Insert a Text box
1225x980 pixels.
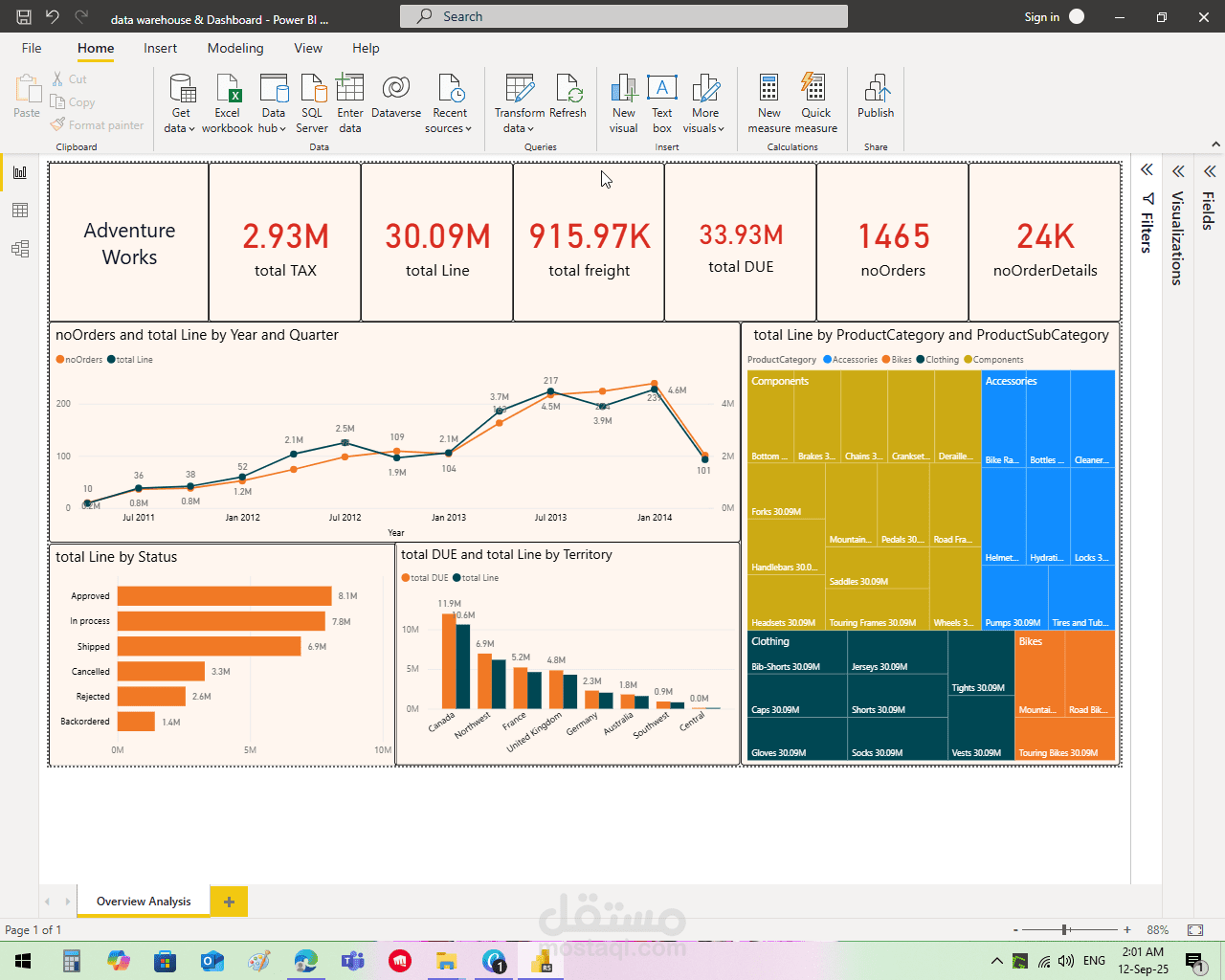(x=662, y=103)
